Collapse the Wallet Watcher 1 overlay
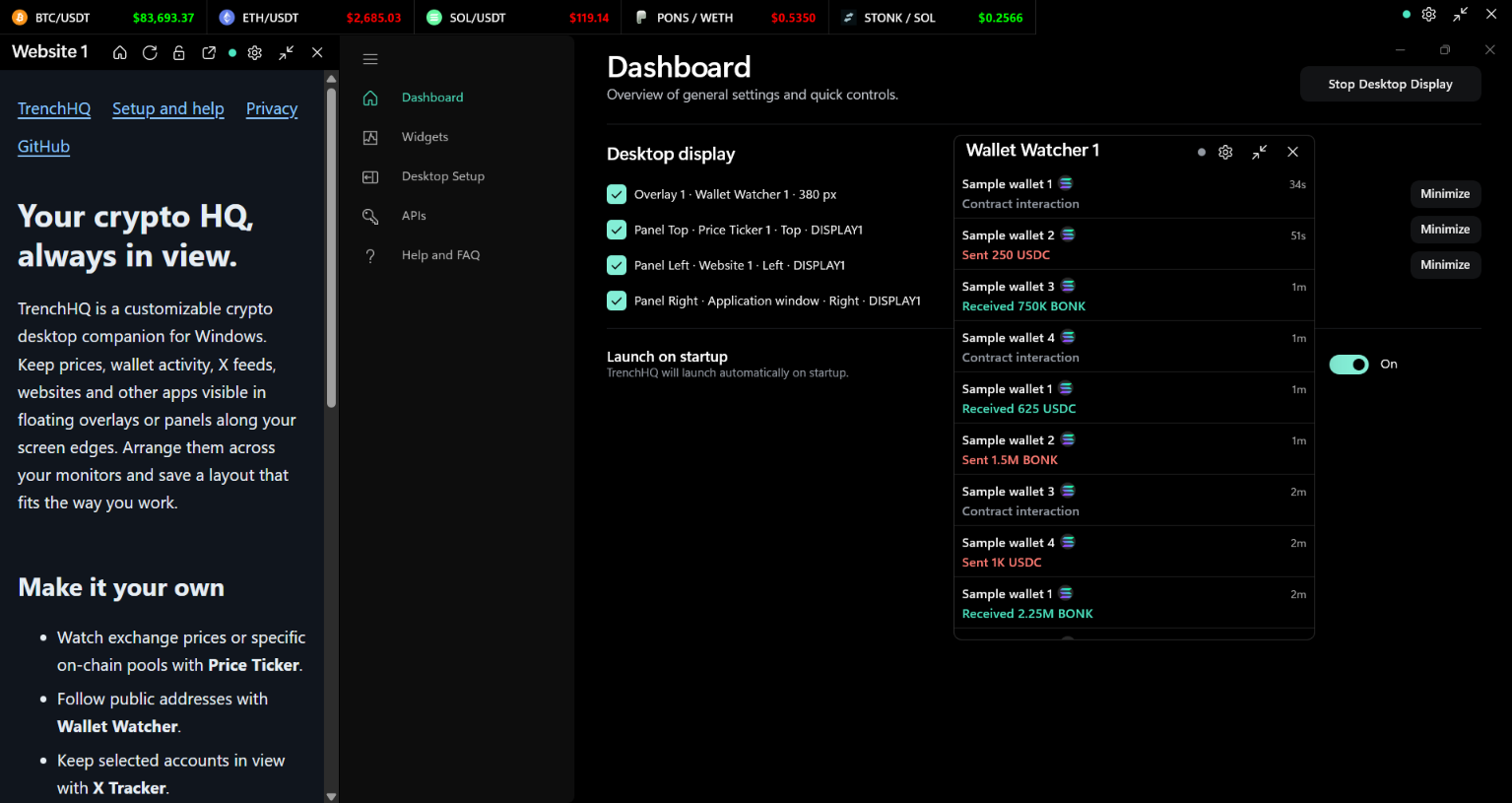The image size is (1512, 803). coord(1260,152)
